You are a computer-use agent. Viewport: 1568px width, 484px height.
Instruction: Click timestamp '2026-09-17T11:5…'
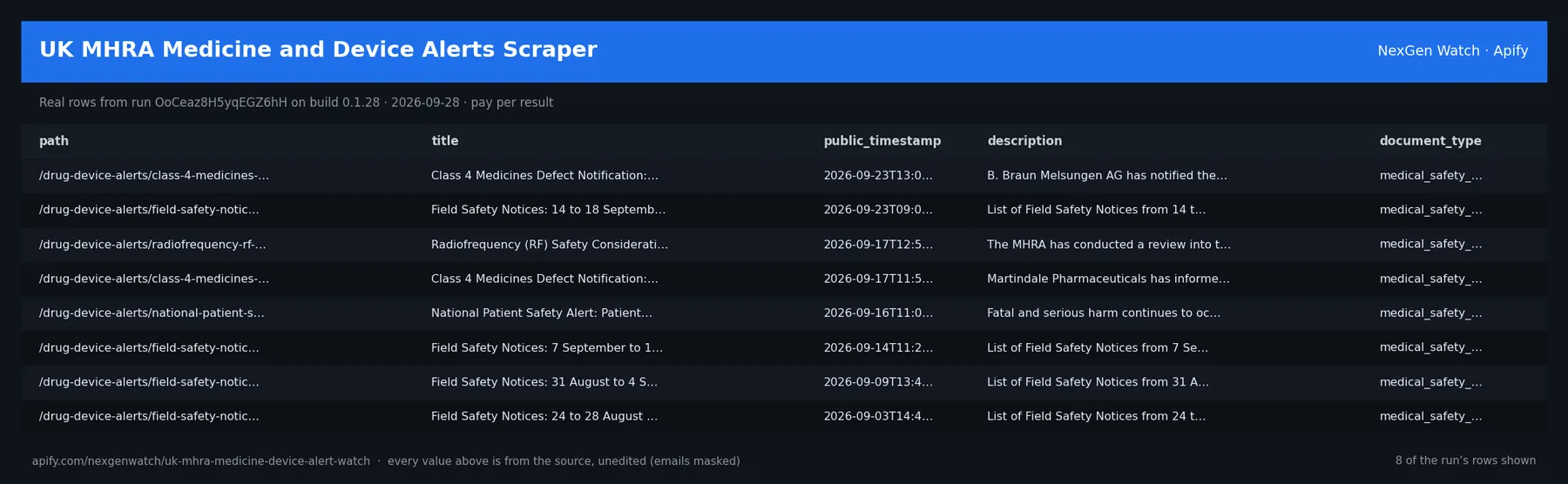[878, 279]
